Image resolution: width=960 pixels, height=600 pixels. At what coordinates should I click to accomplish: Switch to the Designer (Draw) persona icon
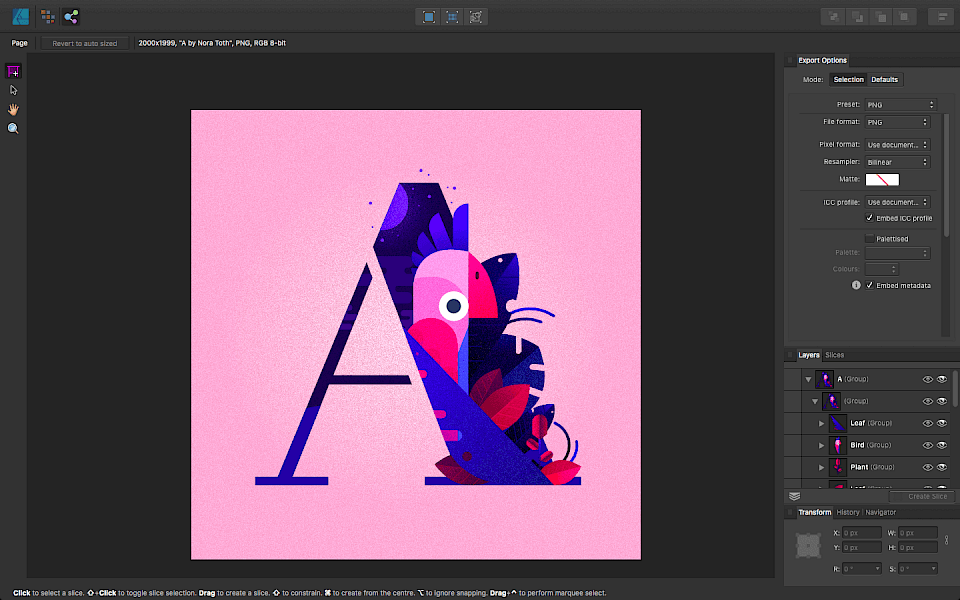20,17
